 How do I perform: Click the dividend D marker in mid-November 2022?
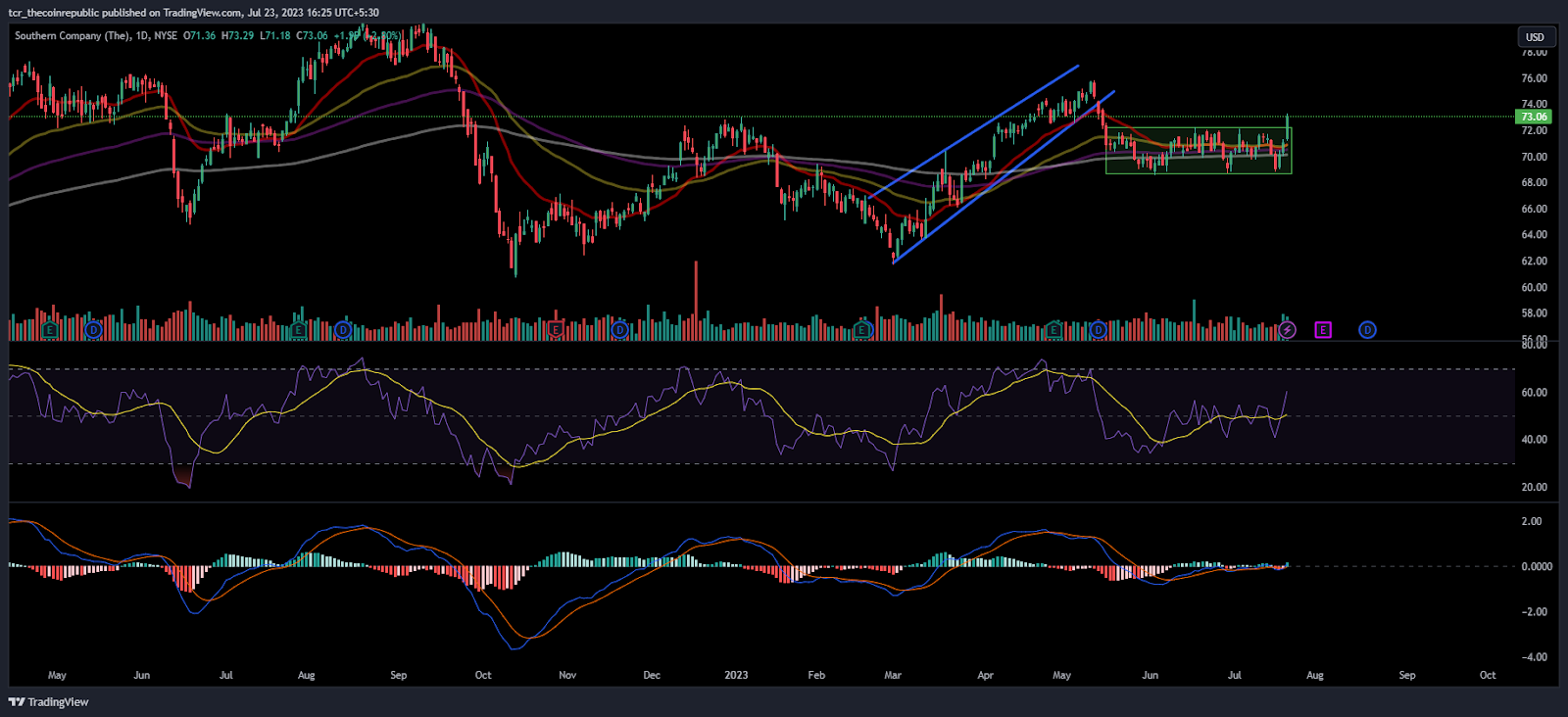pyautogui.click(x=619, y=330)
